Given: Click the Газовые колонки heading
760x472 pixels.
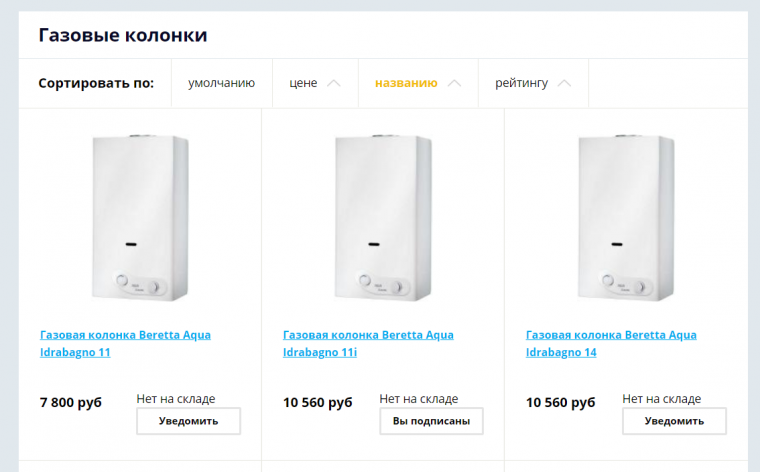Looking at the screenshot, I should (x=123, y=36).
